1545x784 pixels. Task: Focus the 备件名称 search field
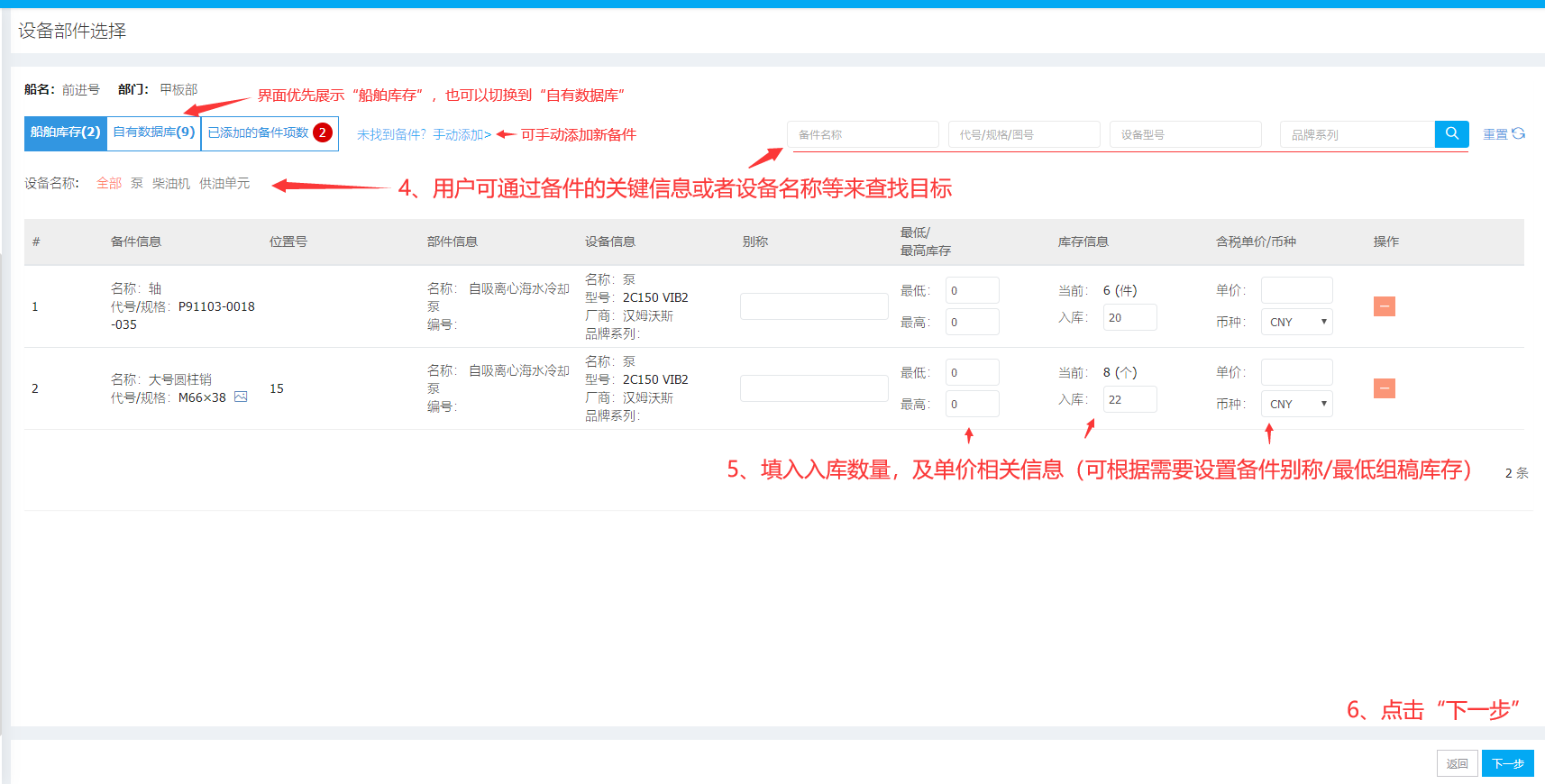[x=863, y=134]
